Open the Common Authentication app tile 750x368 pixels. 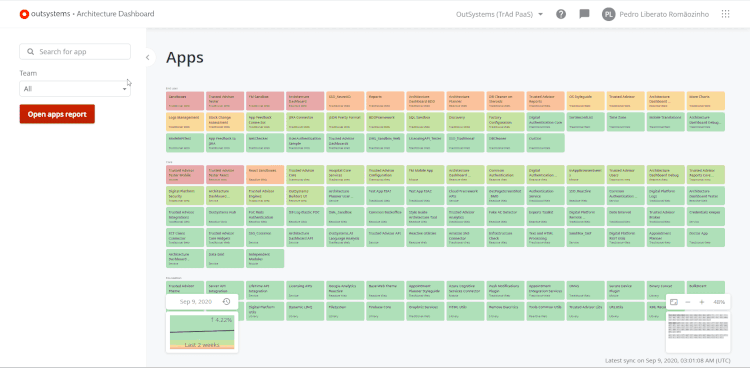506,175
